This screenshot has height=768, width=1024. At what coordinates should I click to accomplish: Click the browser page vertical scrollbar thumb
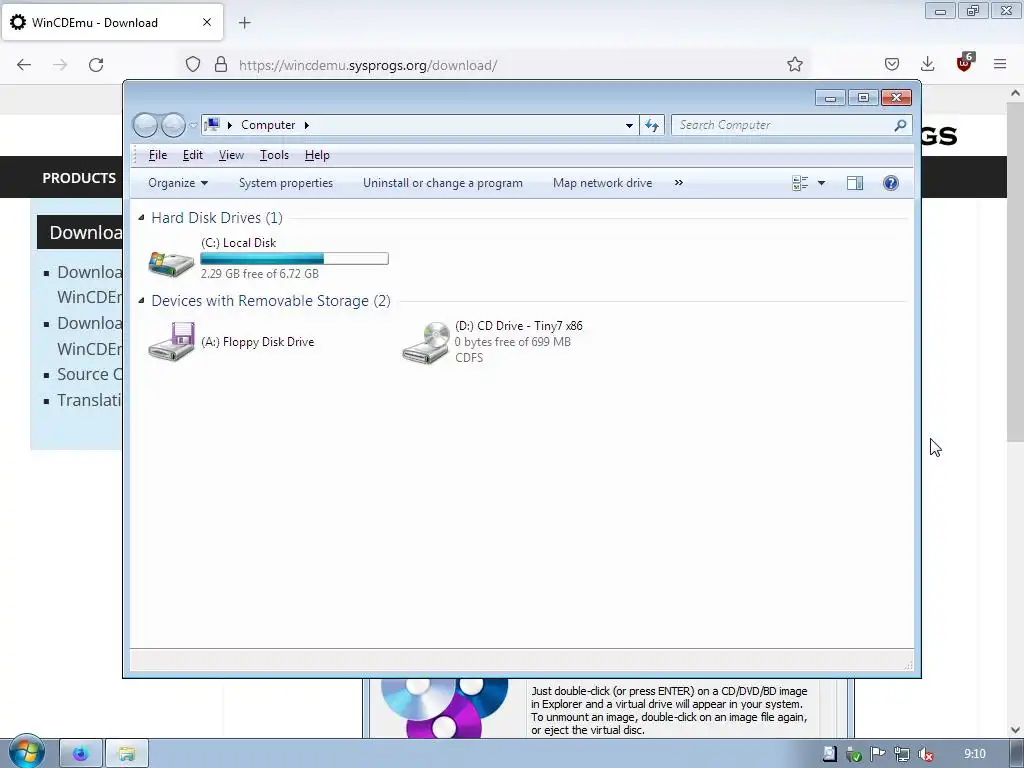[1014, 271]
